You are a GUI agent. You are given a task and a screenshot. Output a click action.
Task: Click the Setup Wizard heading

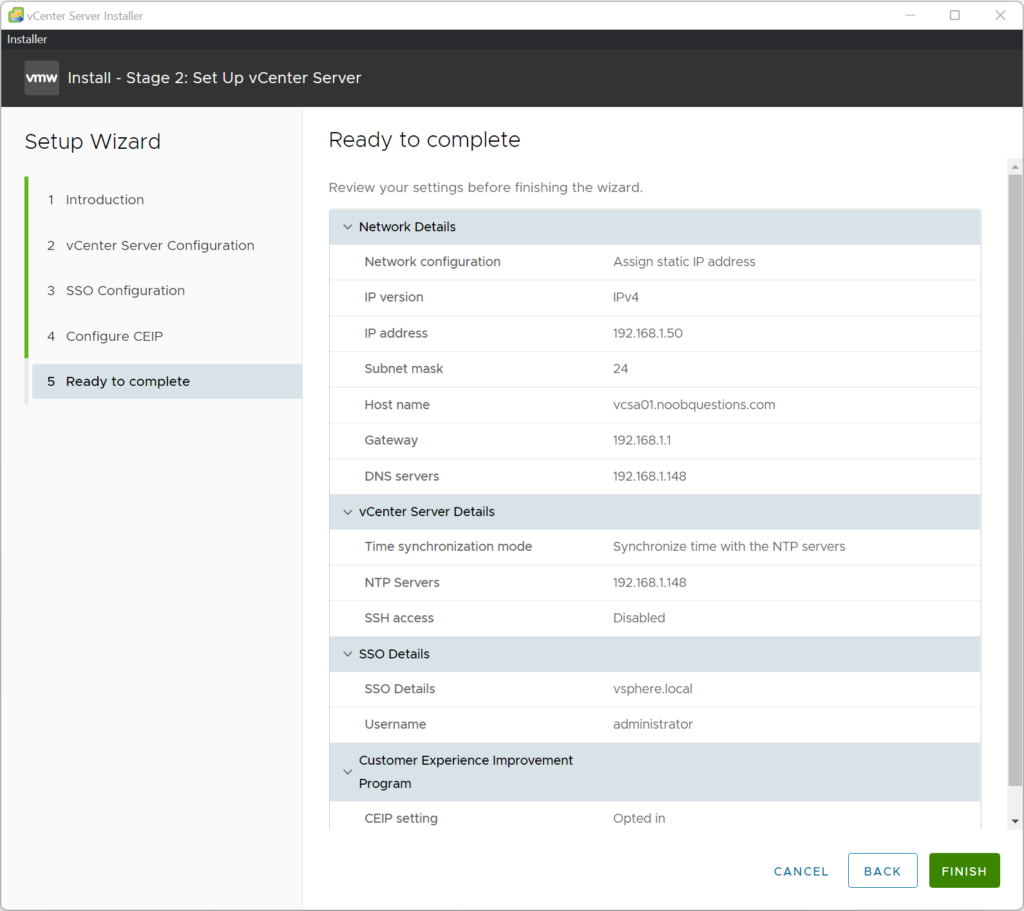93,142
